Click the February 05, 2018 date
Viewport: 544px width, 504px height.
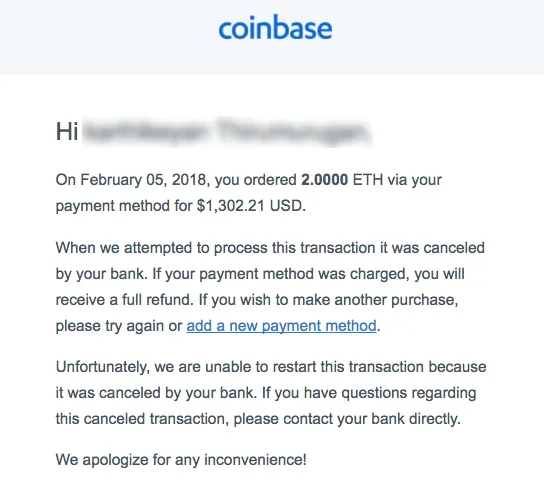(143, 180)
